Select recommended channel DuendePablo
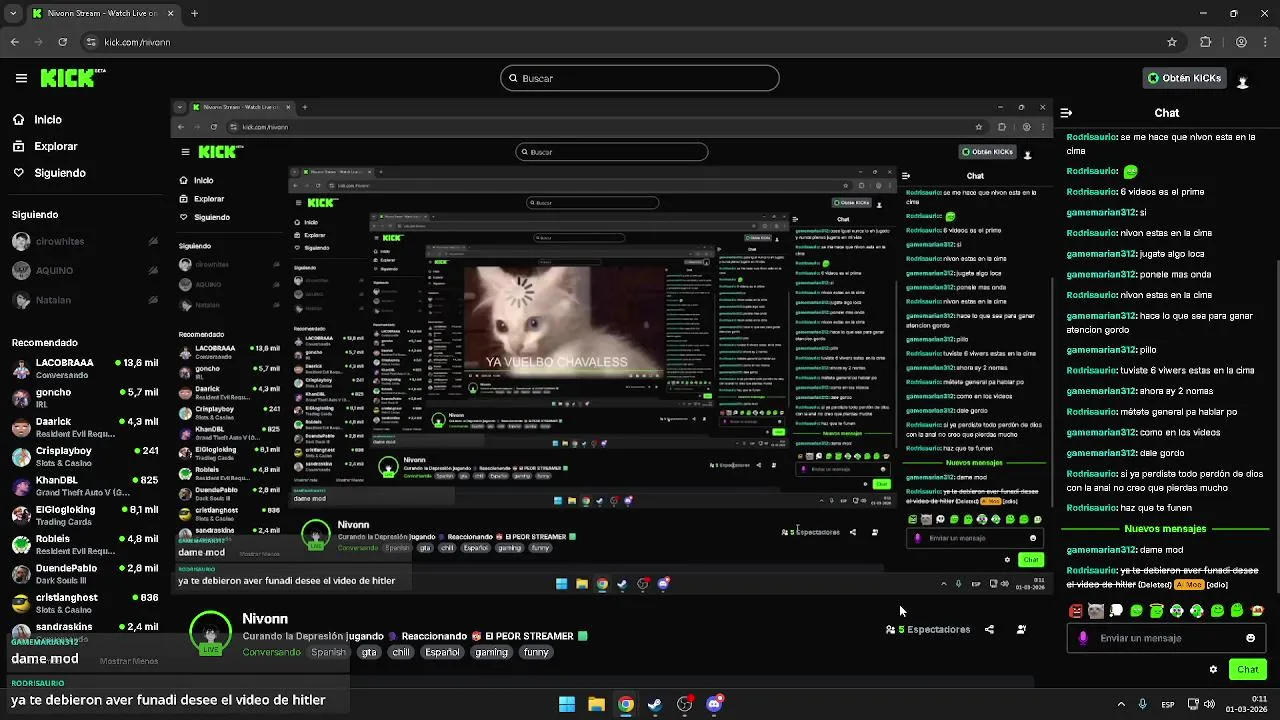 coord(83,573)
